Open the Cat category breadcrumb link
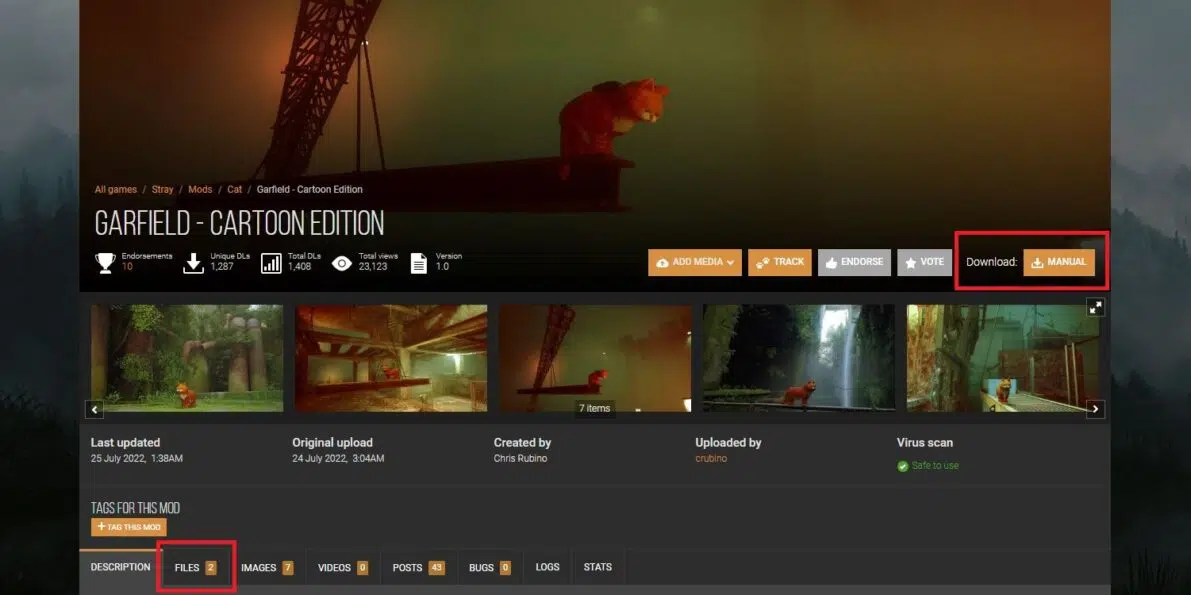This screenshot has width=1191, height=595. coord(235,189)
